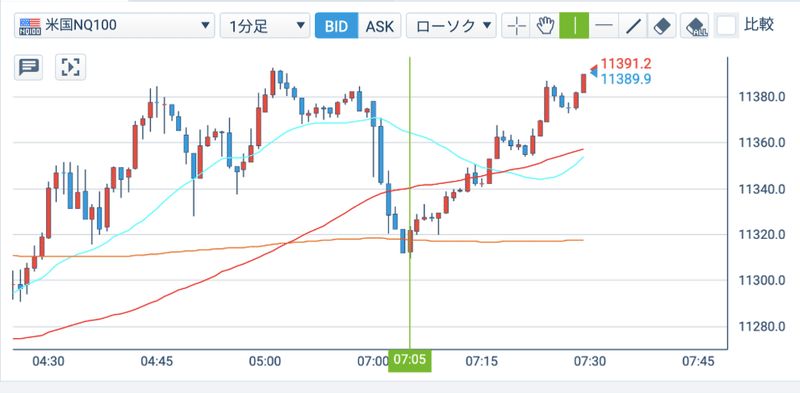
Task: Click the 05:00 time axis label
Action: [x=265, y=361]
